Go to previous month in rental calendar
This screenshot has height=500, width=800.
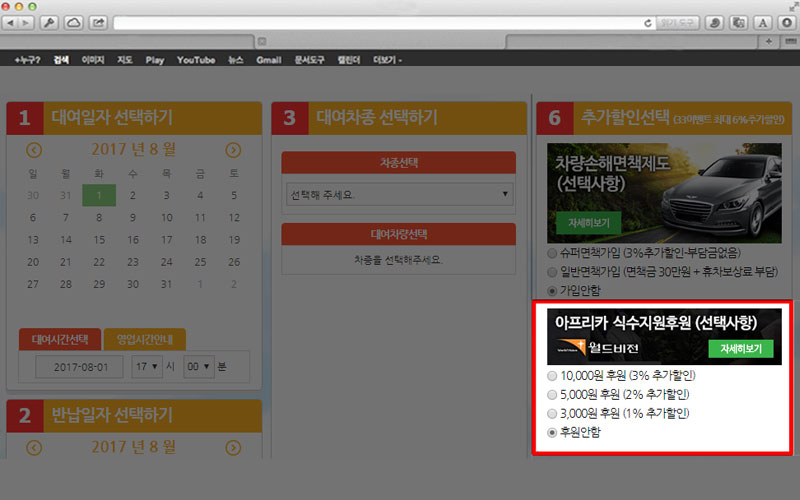[x=34, y=150]
